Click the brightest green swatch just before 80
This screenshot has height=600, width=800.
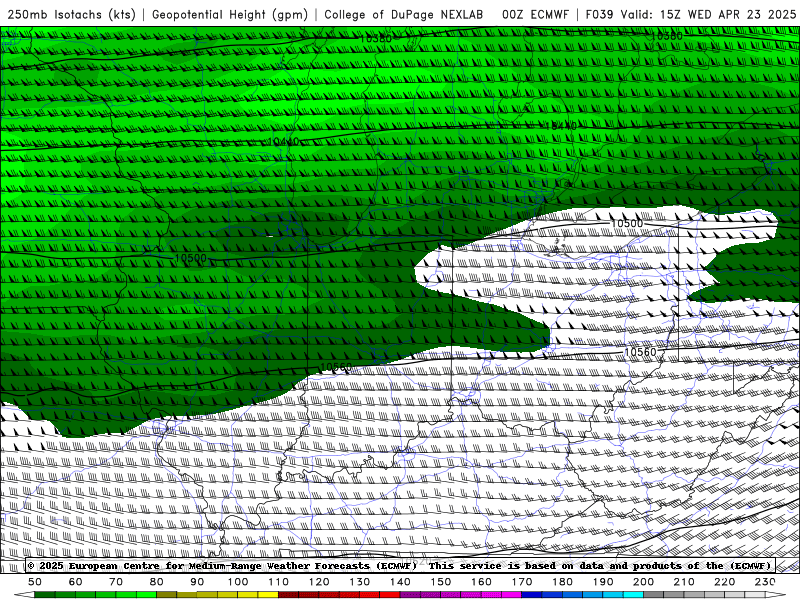click(x=146, y=595)
